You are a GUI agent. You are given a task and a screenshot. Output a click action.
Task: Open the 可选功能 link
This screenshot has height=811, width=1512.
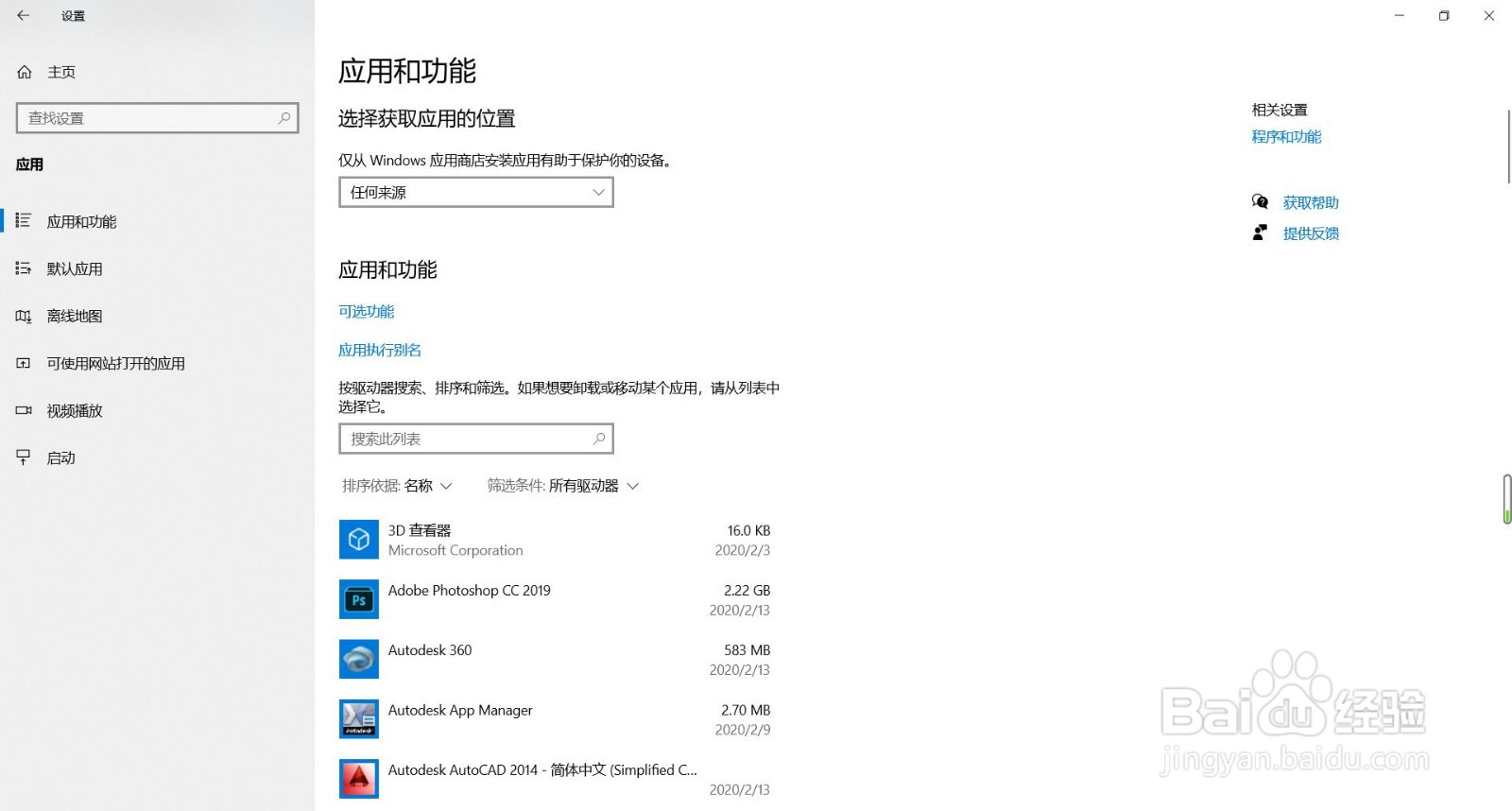click(367, 311)
